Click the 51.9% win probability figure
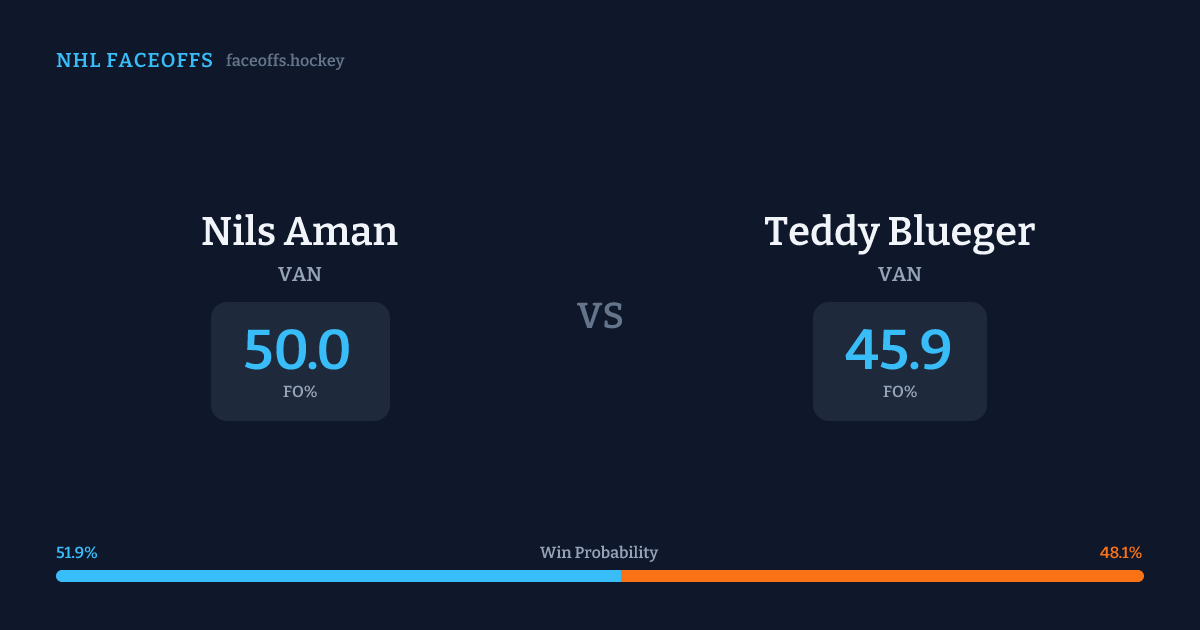Viewport: 1200px width, 630px height. coord(77,553)
